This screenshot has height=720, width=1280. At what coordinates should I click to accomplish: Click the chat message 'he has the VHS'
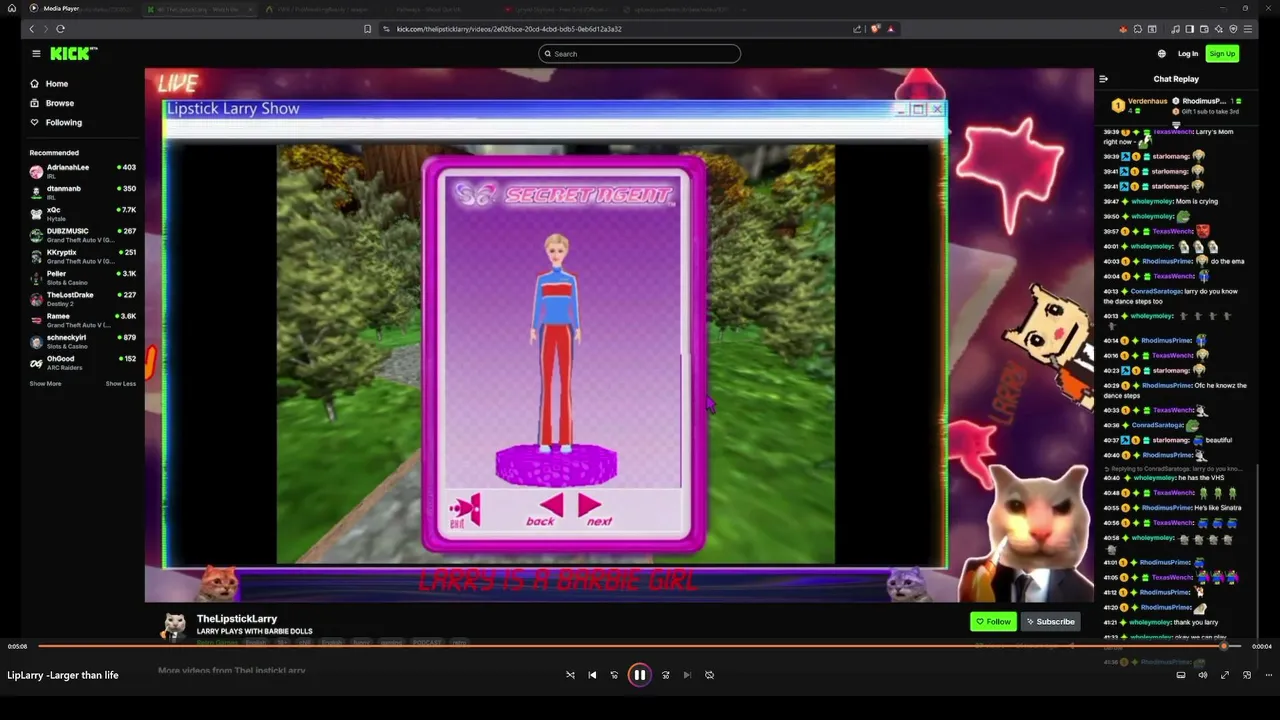(x=1200, y=478)
